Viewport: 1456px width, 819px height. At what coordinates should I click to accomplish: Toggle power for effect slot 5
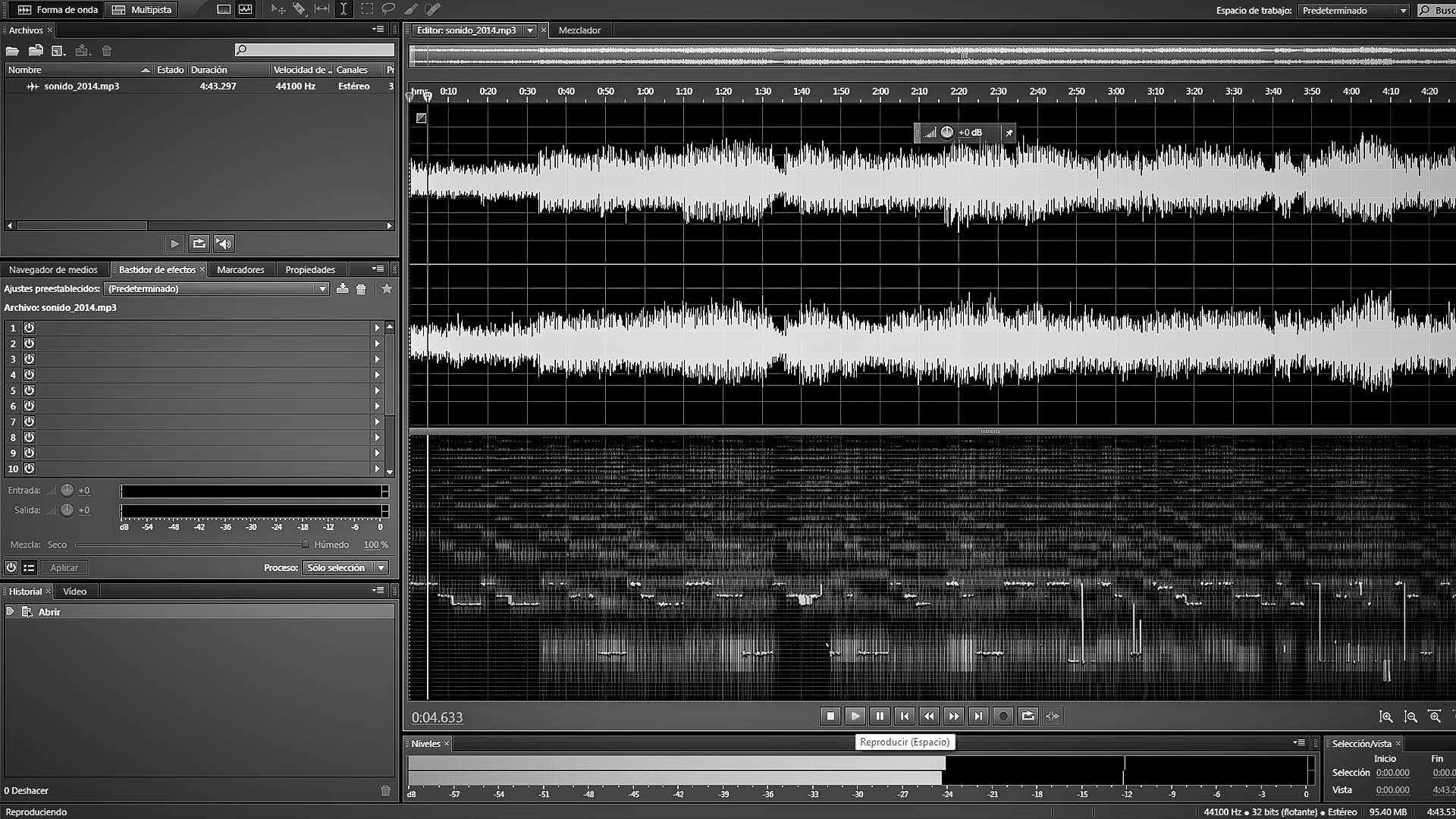pos(29,391)
